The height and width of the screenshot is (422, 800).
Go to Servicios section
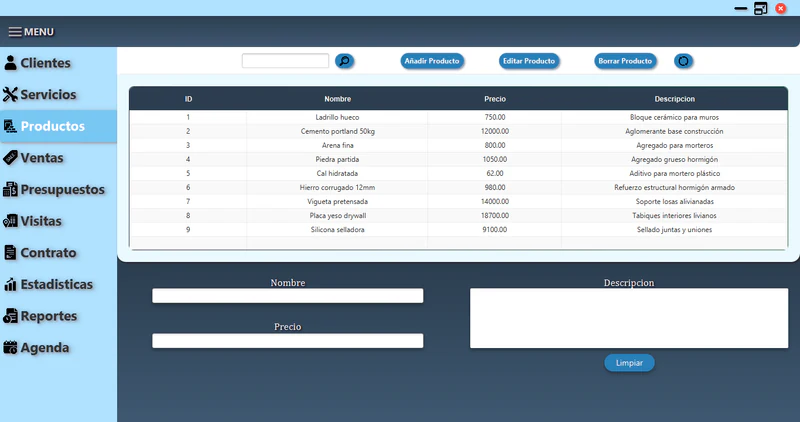coord(58,94)
